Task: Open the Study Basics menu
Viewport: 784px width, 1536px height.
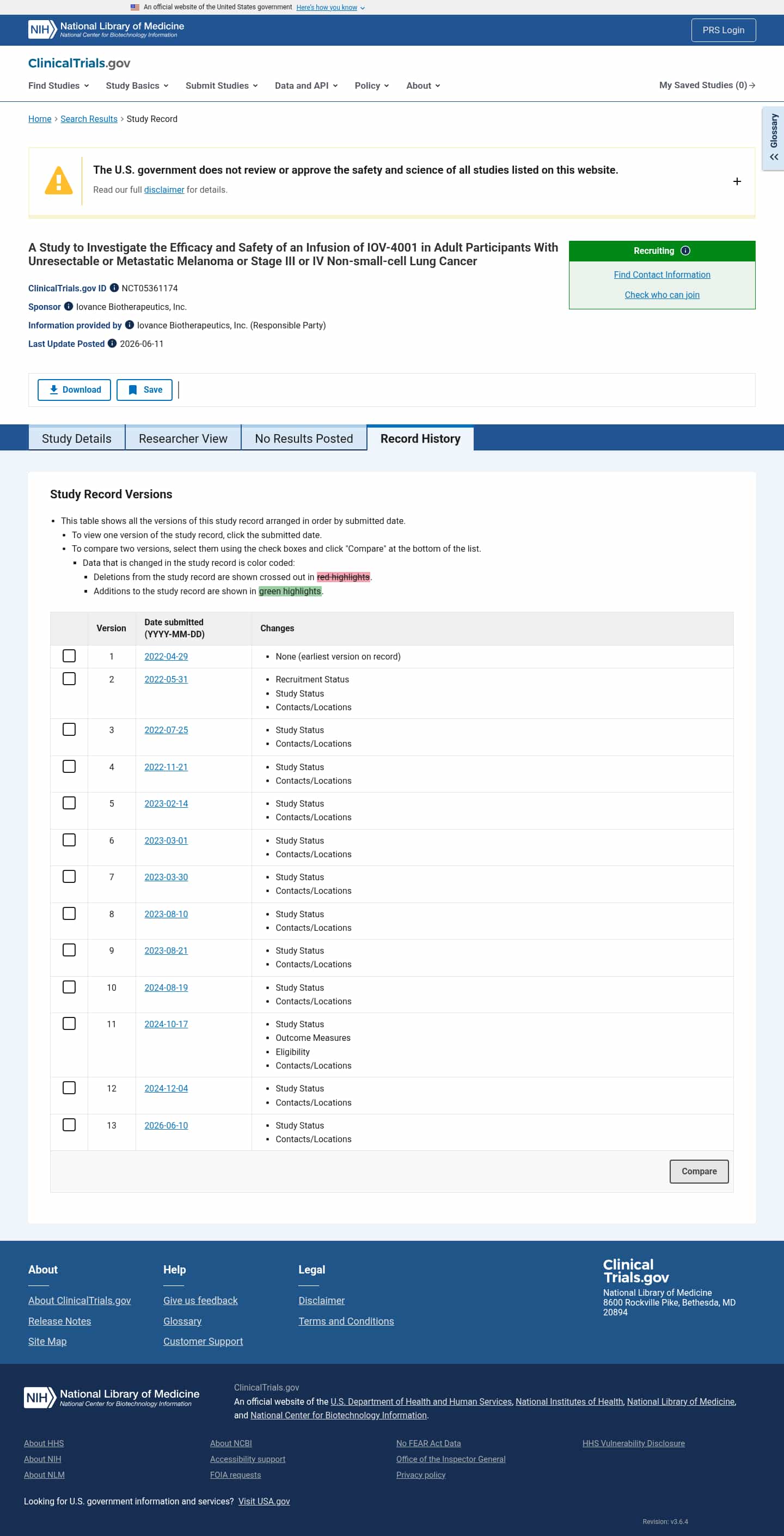Action: [137, 86]
